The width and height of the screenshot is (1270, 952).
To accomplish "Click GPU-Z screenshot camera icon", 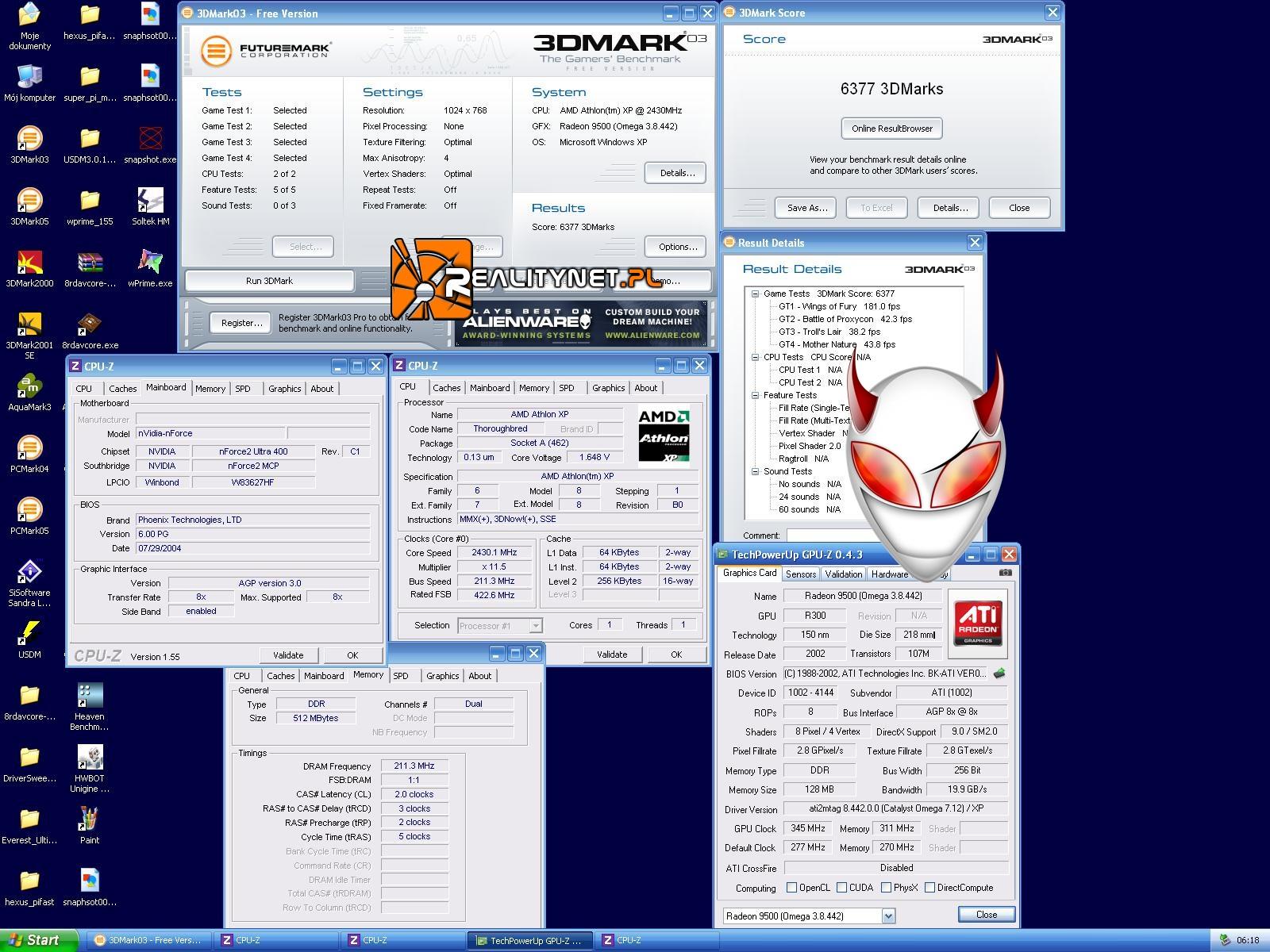I will click(x=1005, y=573).
